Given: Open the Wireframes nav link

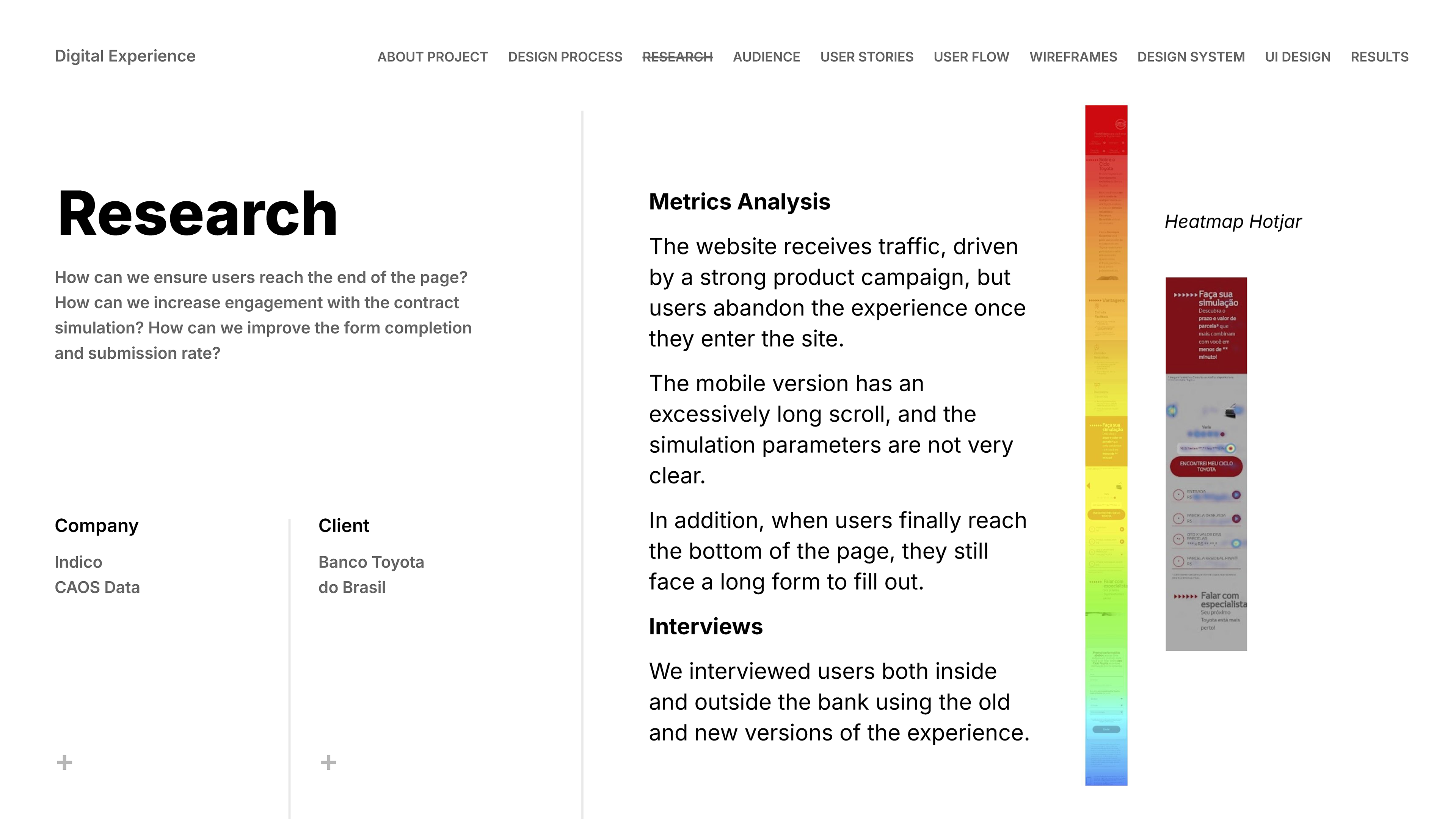Looking at the screenshot, I should 1073,57.
